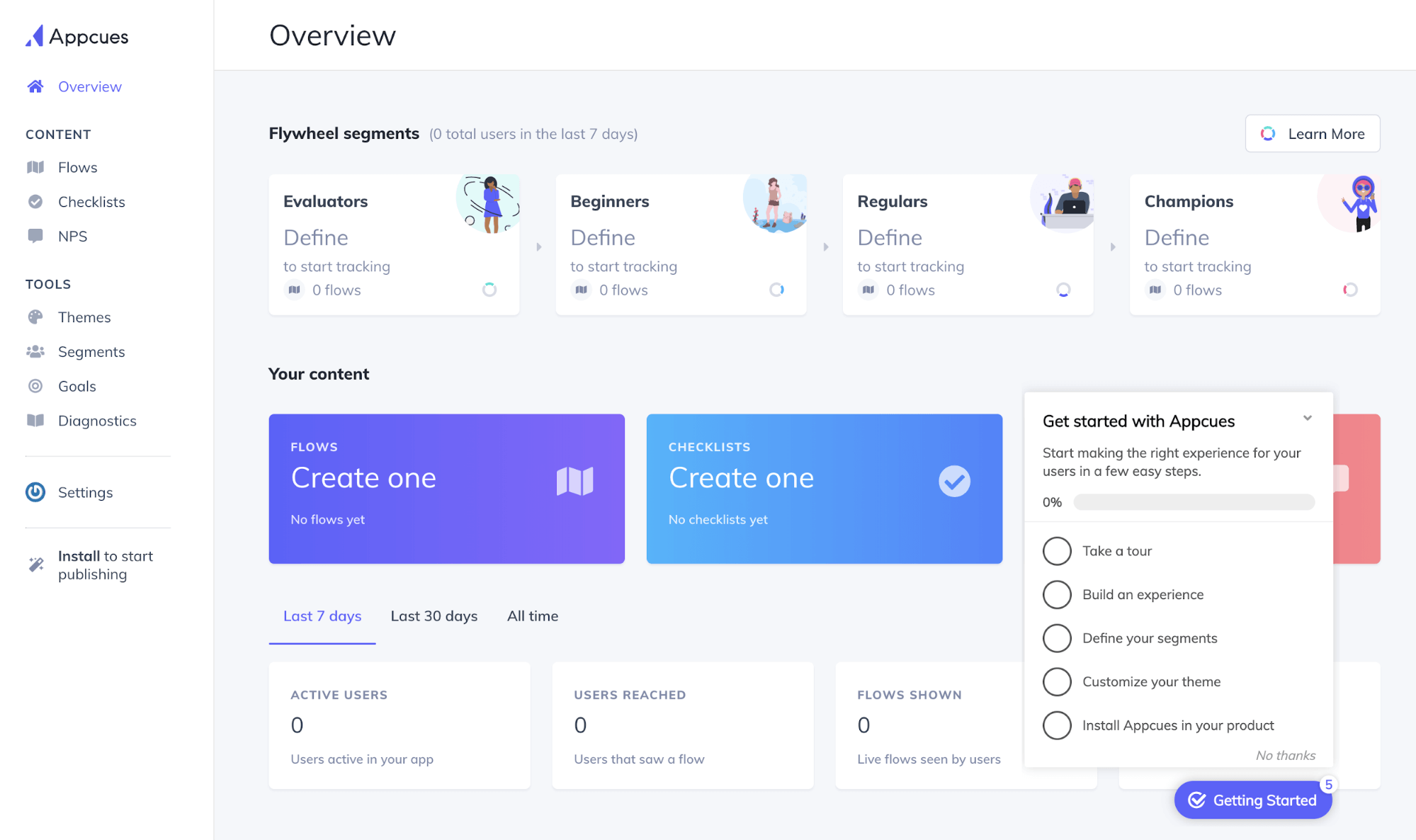Click arrow between Regulars and Champions
The height and width of the screenshot is (840, 1416).
(x=1113, y=247)
